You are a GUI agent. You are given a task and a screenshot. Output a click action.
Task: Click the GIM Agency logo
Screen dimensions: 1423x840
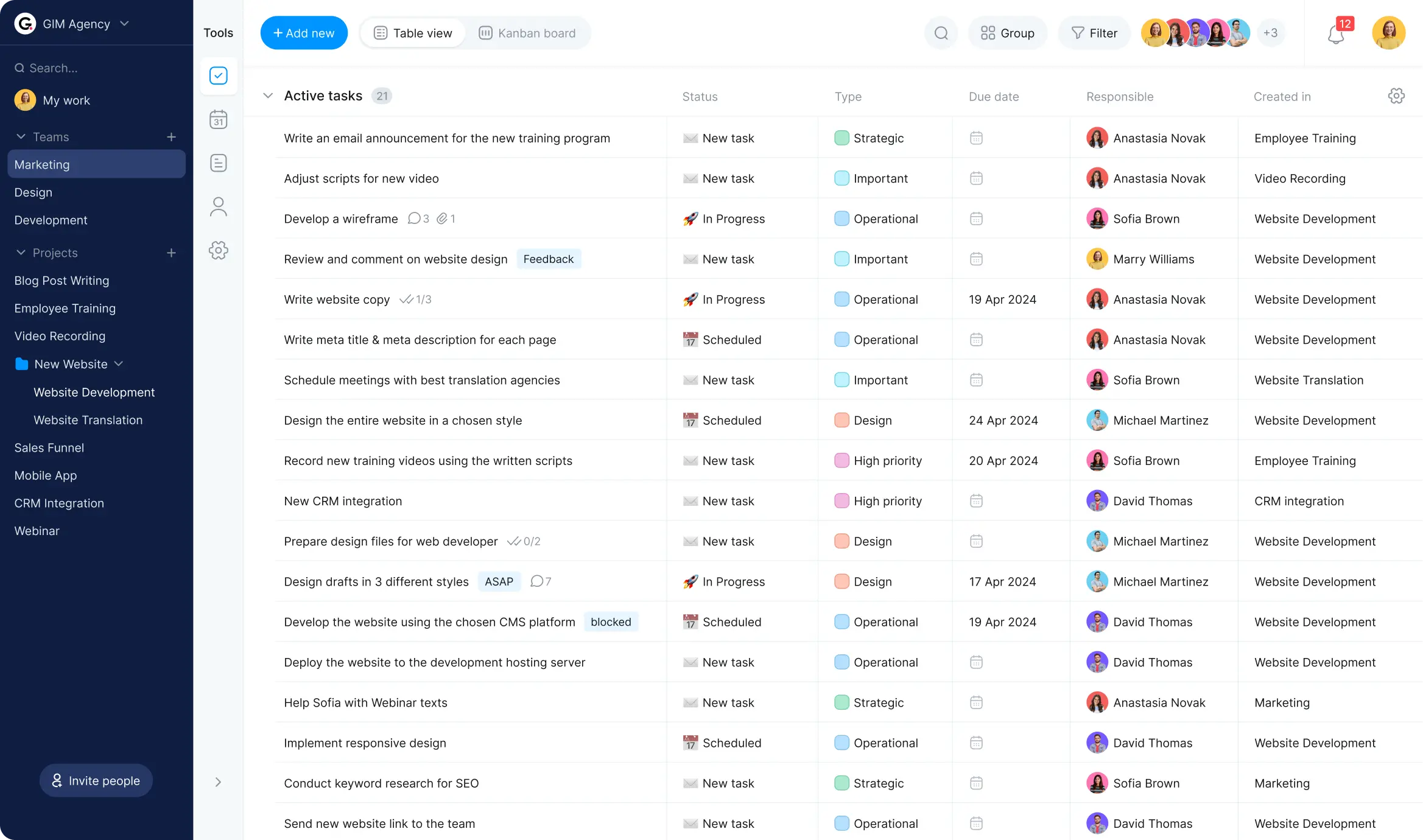point(25,24)
